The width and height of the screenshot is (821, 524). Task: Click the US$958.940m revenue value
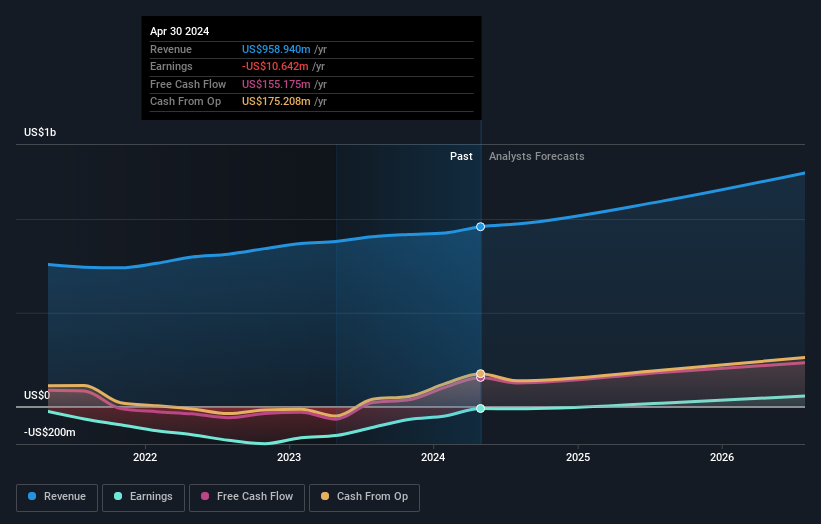(276, 49)
